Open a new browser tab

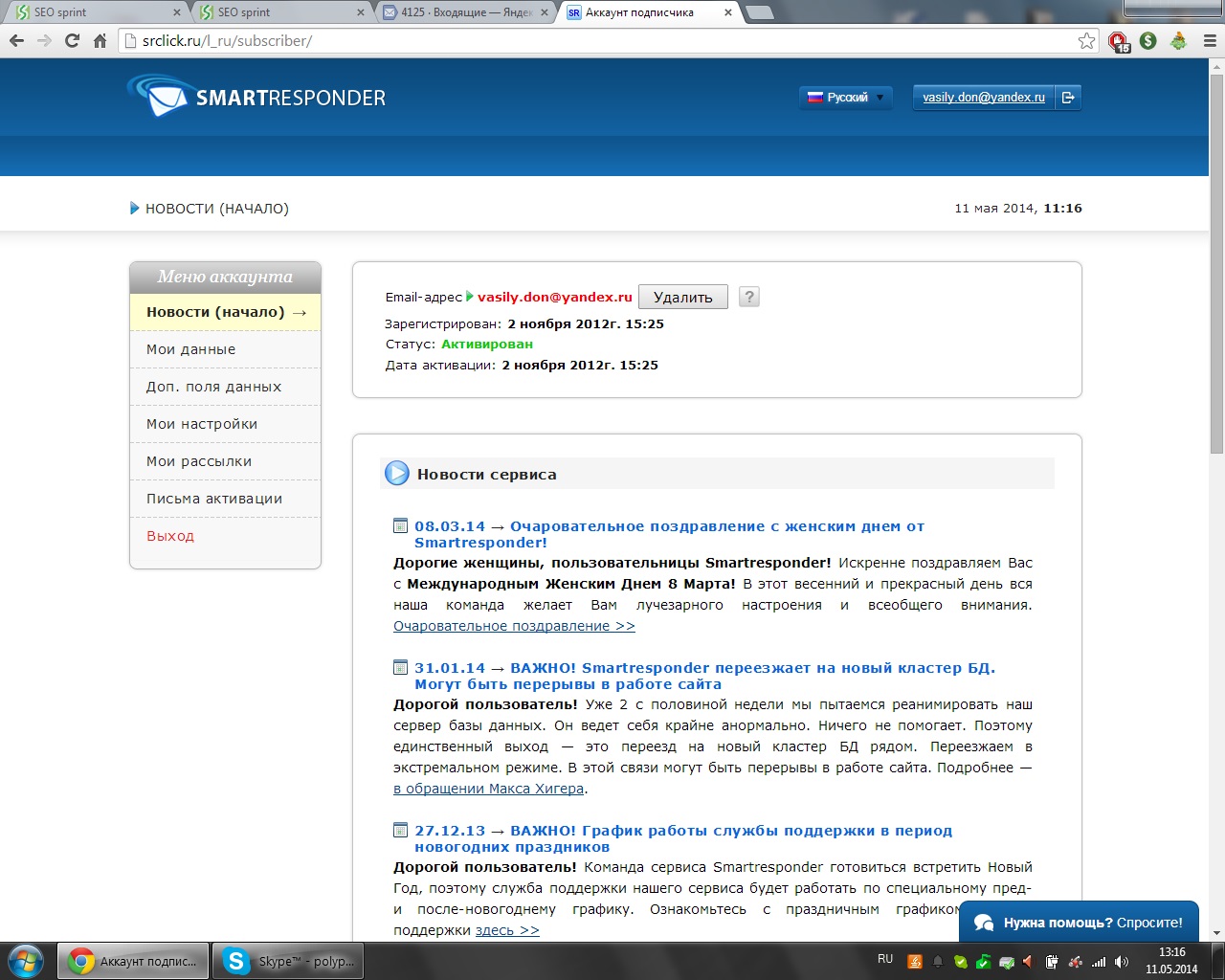pos(760,12)
